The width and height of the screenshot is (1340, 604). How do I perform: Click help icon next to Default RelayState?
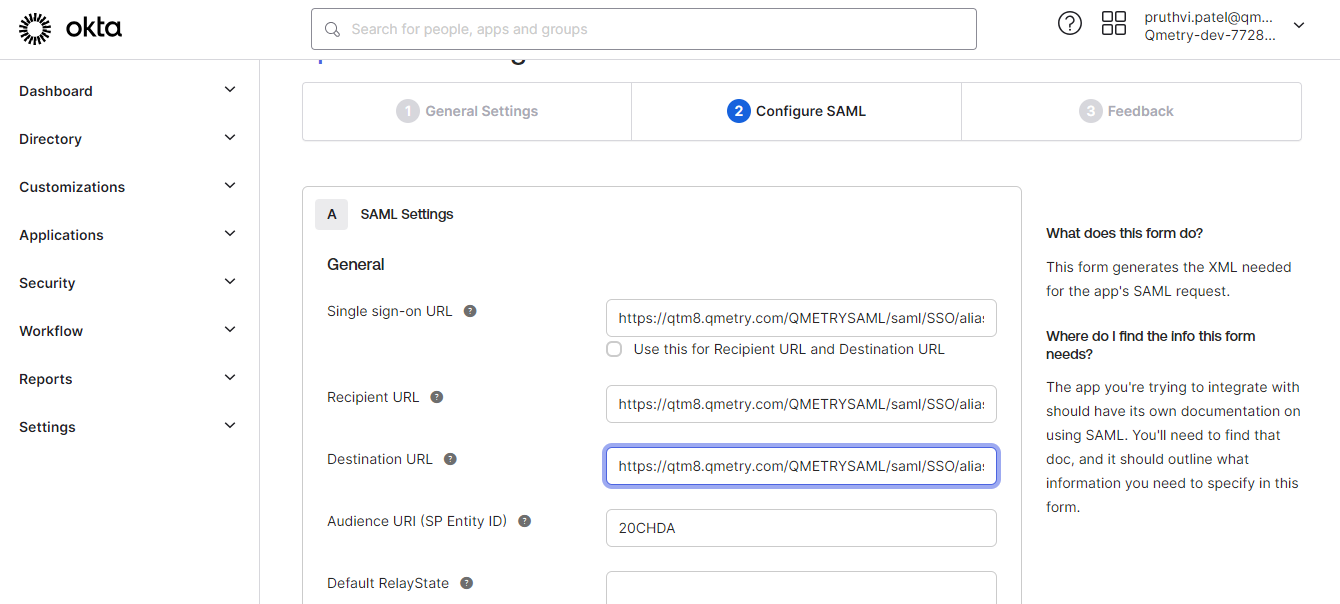click(x=466, y=583)
